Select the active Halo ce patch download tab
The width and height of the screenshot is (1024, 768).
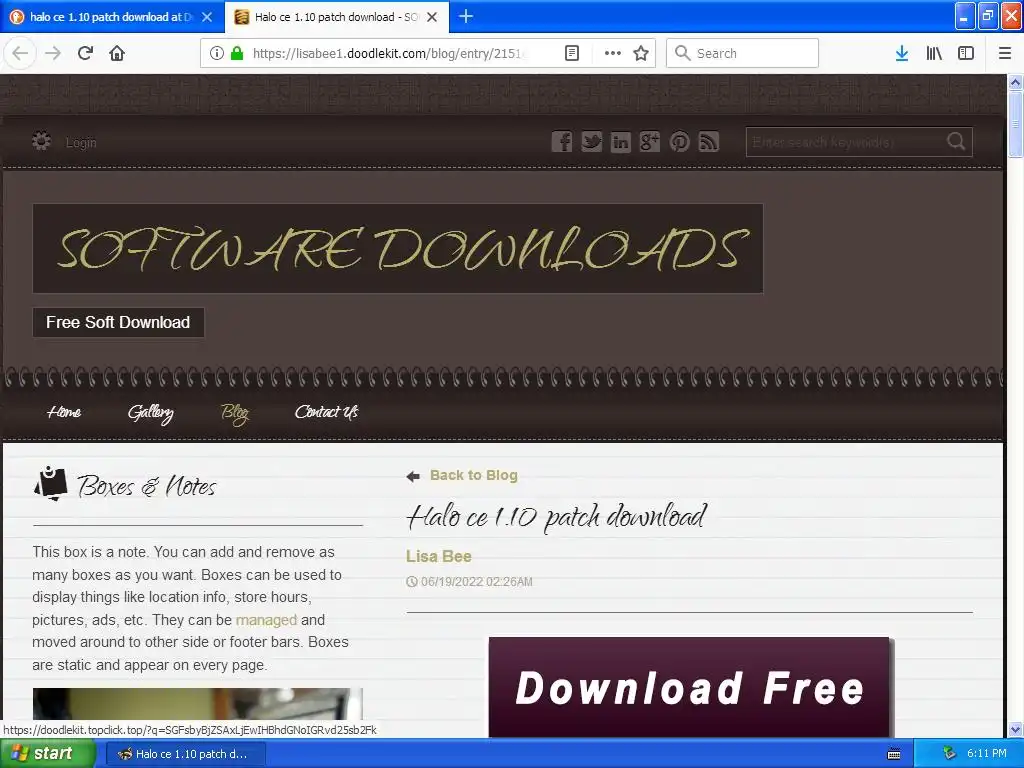pyautogui.click(x=336, y=17)
